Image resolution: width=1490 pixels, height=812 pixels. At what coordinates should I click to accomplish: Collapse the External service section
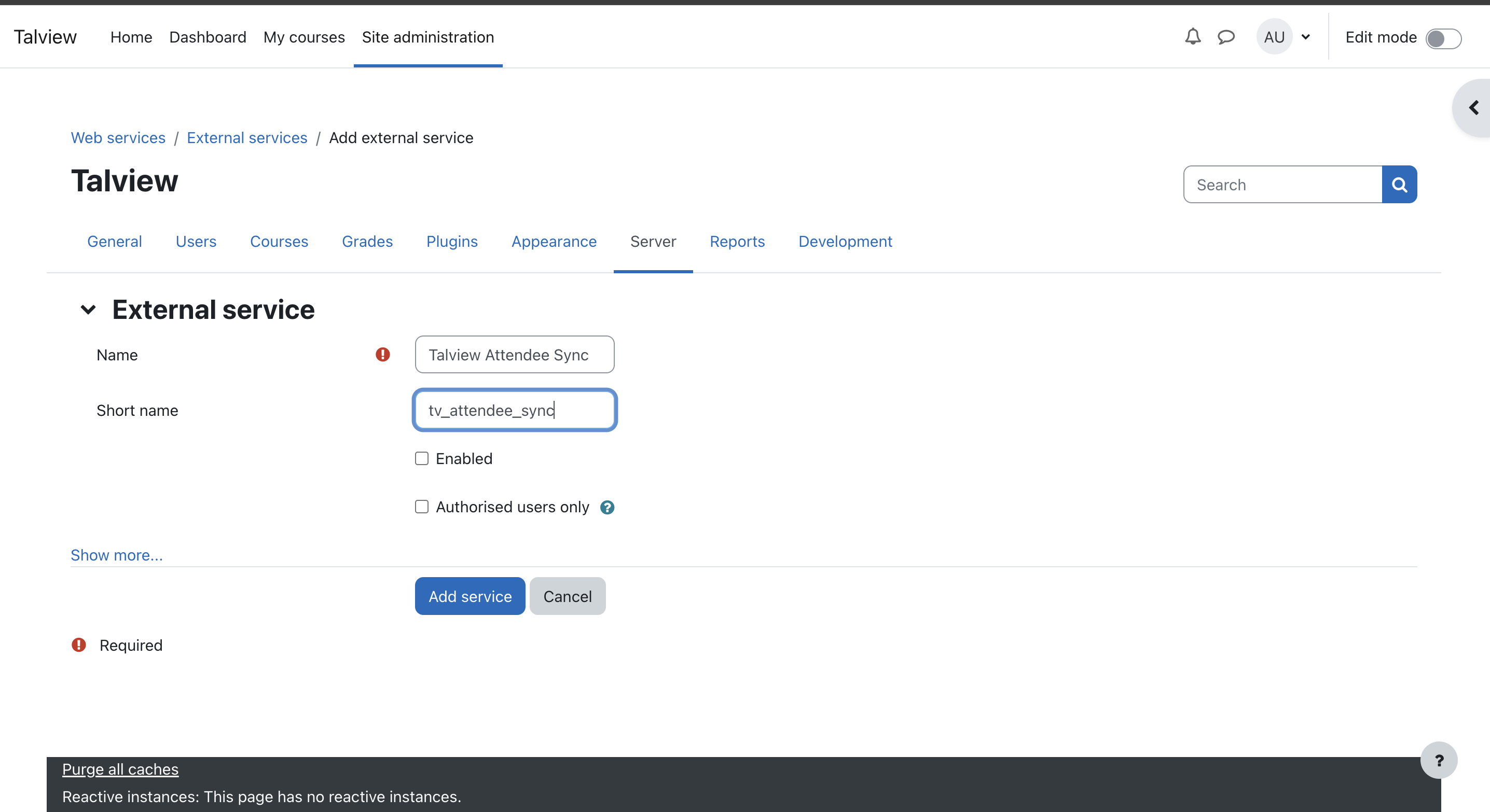click(88, 310)
